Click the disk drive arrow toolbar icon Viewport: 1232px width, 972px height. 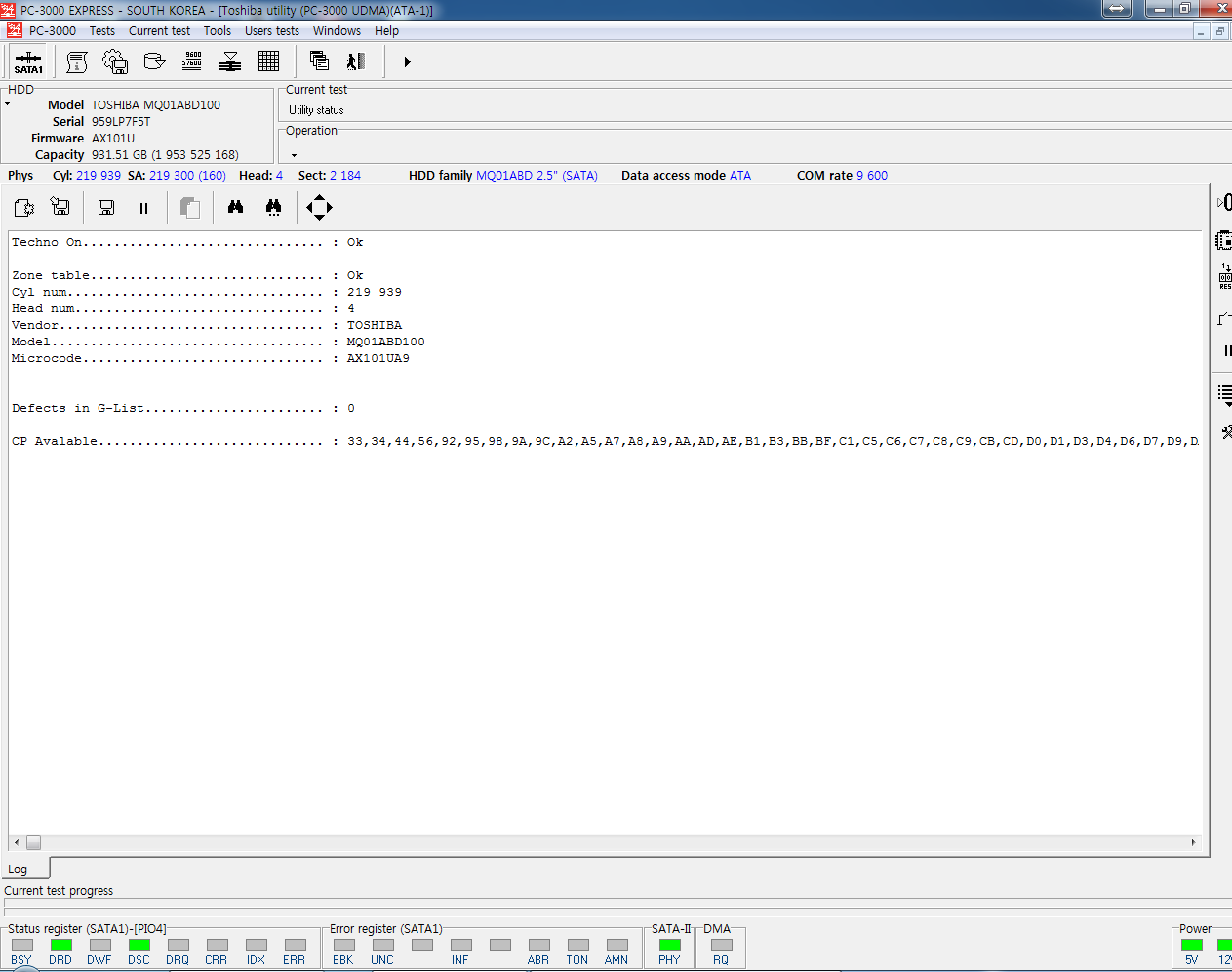pyautogui.click(x=154, y=61)
